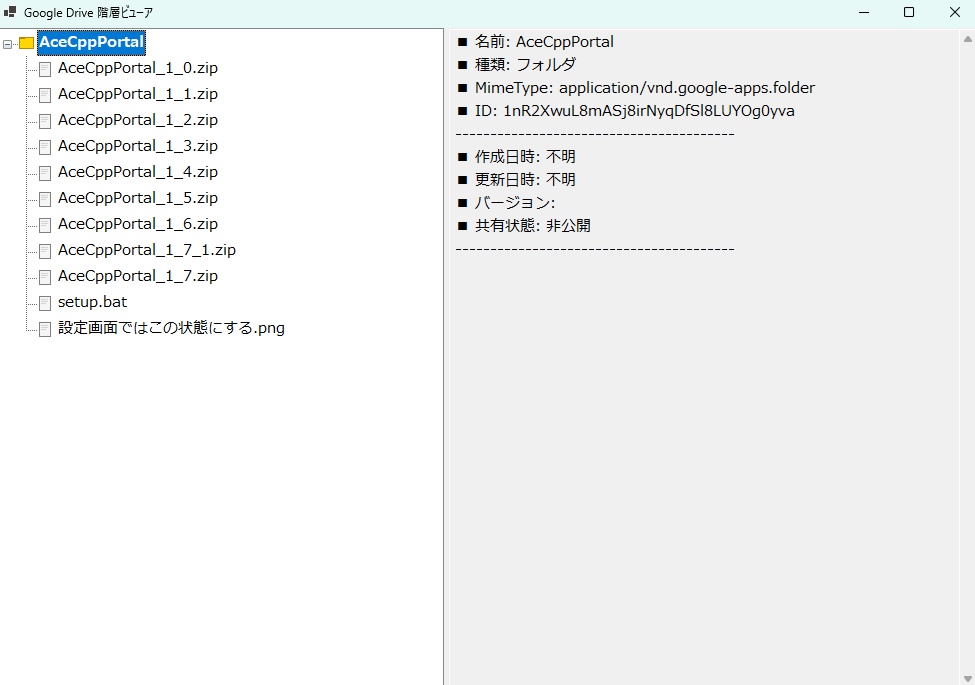Image resolution: width=975 pixels, height=685 pixels.
Task: Collapse the AceCppPortal root folder node
Action: pos(7,44)
